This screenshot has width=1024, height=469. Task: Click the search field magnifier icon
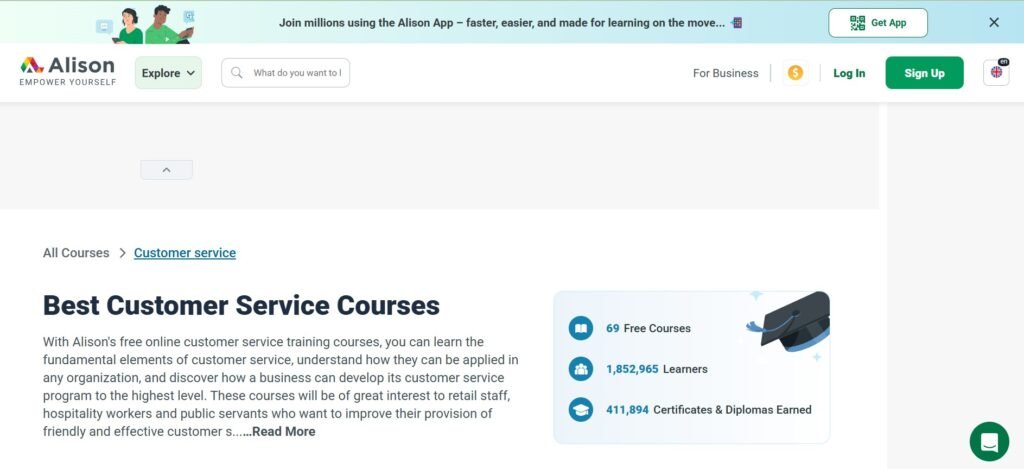(x=237, y=73)
